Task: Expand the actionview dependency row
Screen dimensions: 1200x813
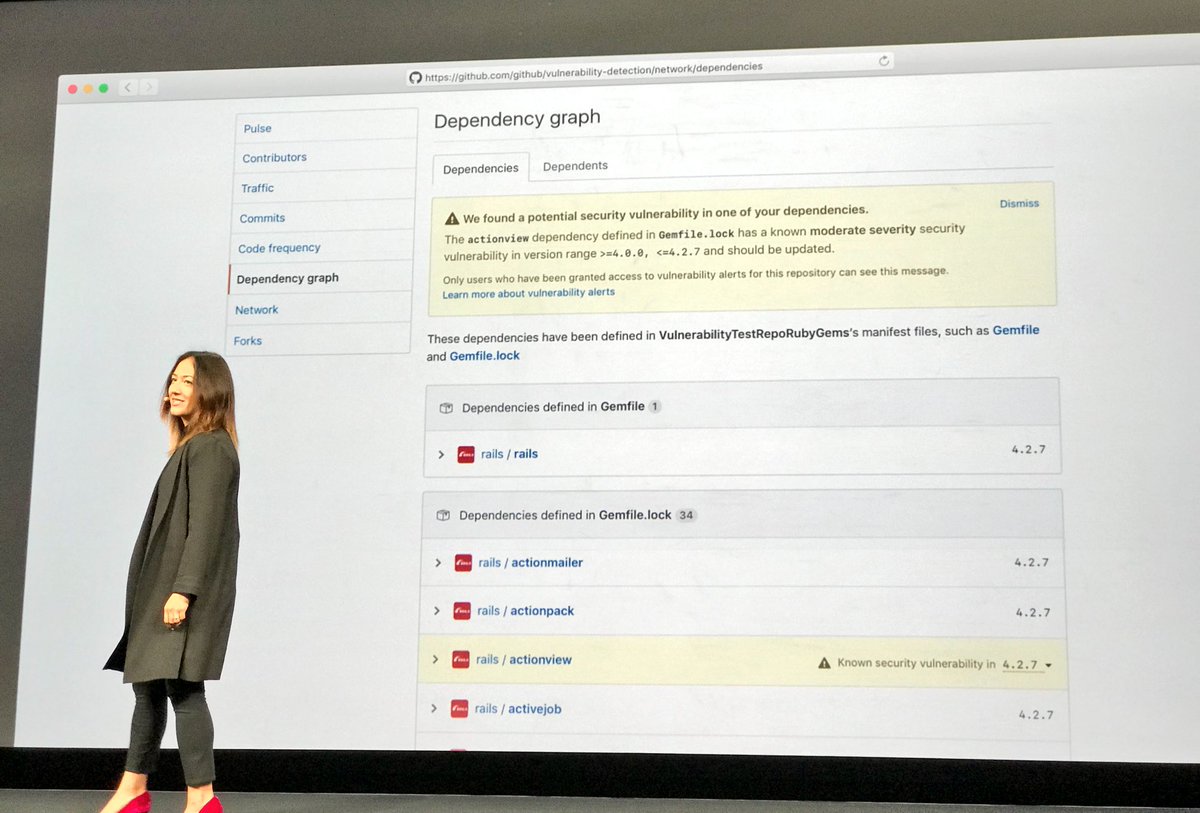Action: tap(435, 659)
